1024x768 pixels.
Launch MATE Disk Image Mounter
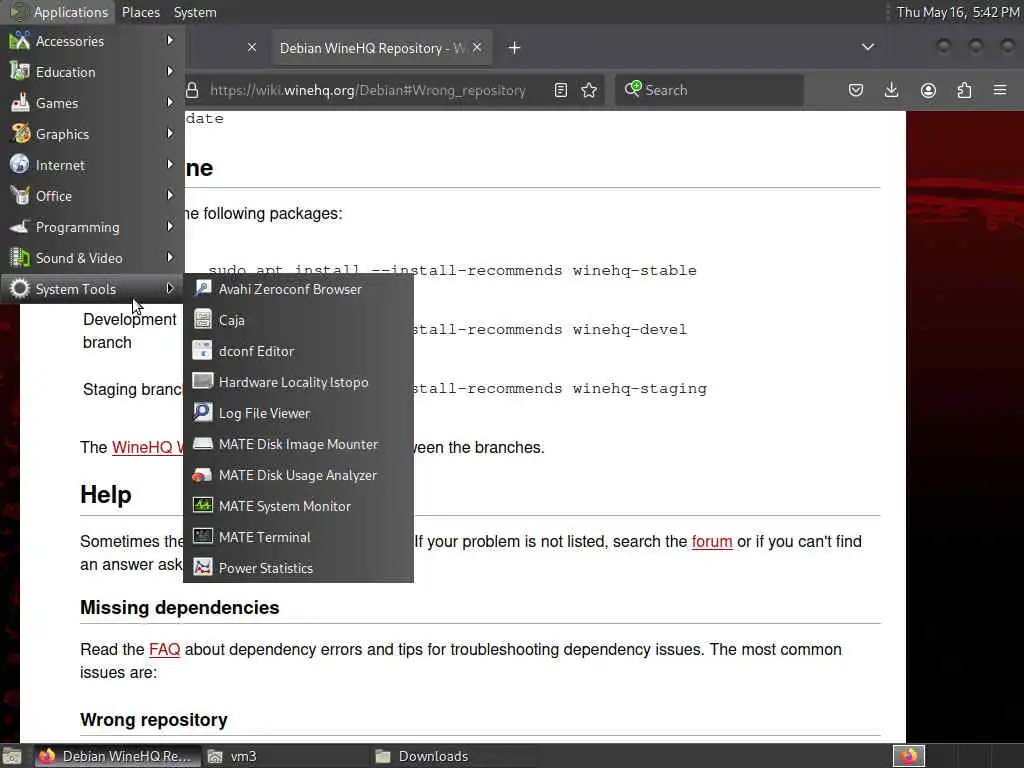[298, 444]
